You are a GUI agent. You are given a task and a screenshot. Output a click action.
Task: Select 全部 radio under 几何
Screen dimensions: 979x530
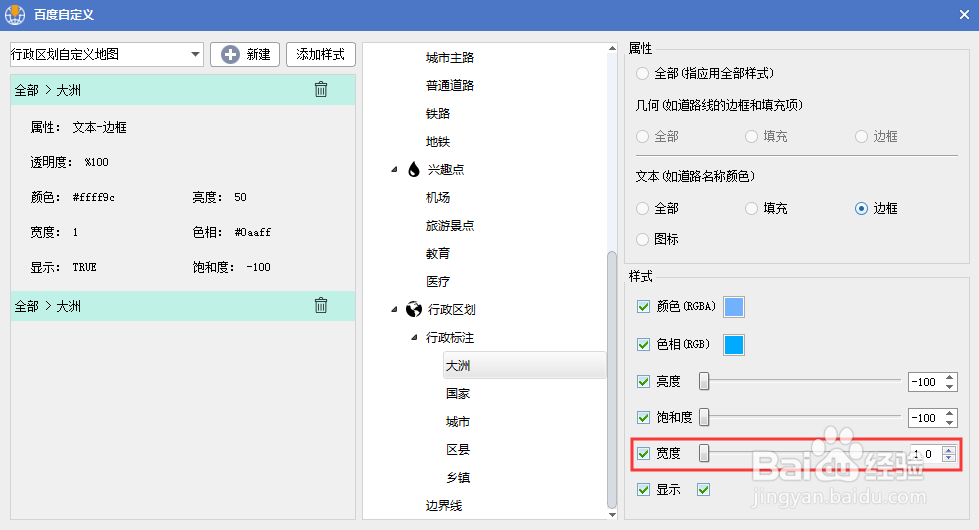click(x=642, y=136)
